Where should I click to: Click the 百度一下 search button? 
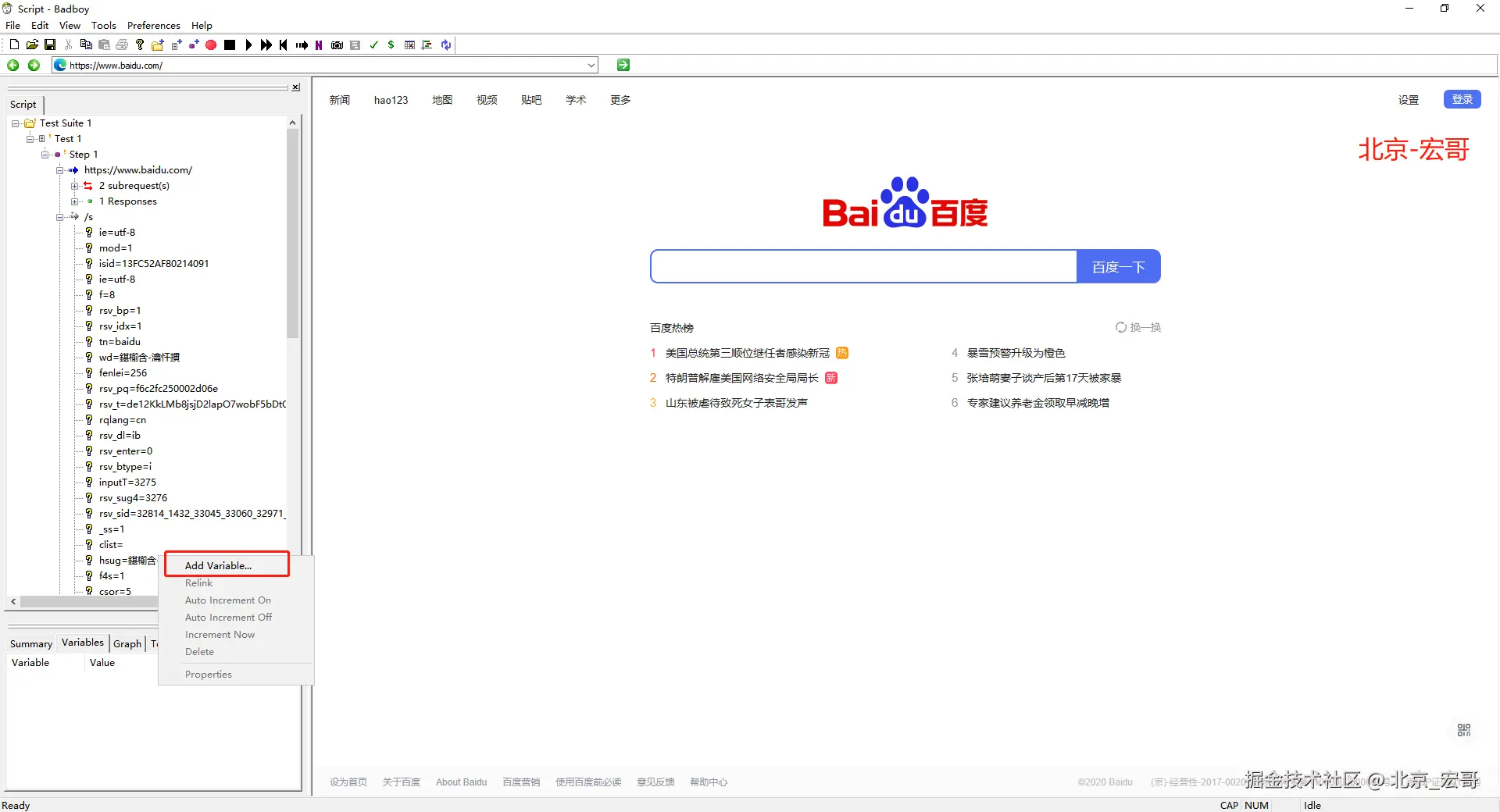pos(1119,267)
